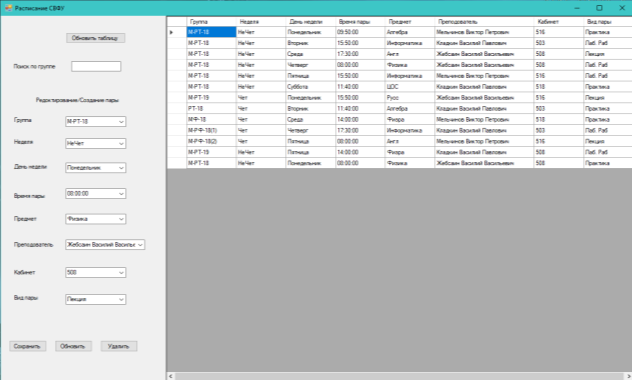
Task: Select the highlighted «М-РТ-18» cell in the first row
Action: (x=212, y=32)
